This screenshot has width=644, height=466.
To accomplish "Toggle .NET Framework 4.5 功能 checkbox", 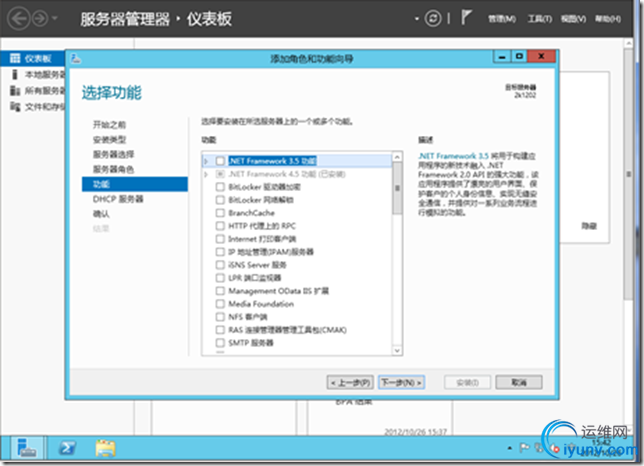I will tap(220, 174).
